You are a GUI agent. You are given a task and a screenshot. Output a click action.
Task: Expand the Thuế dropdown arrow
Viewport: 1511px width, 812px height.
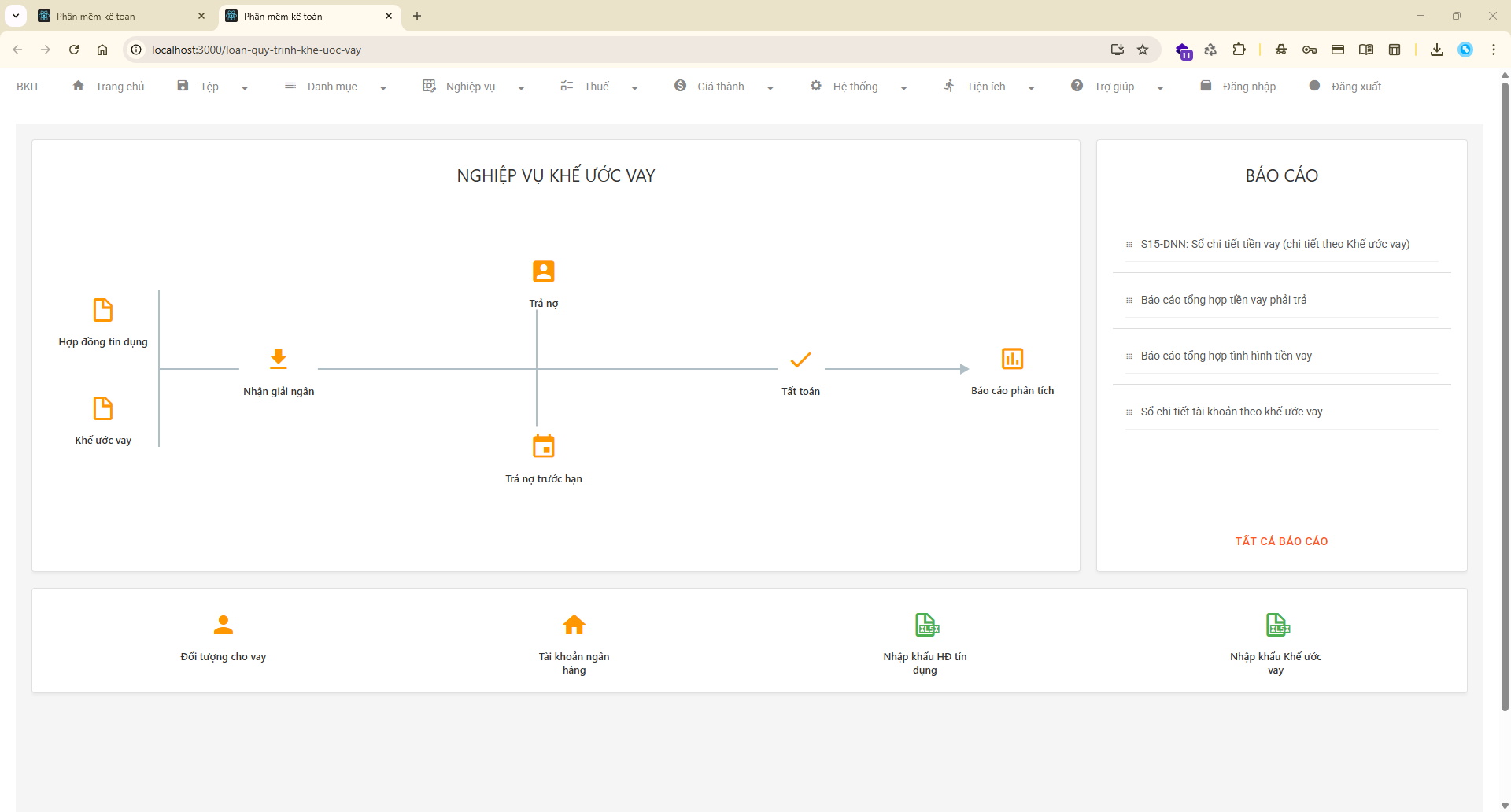point(634,88)
